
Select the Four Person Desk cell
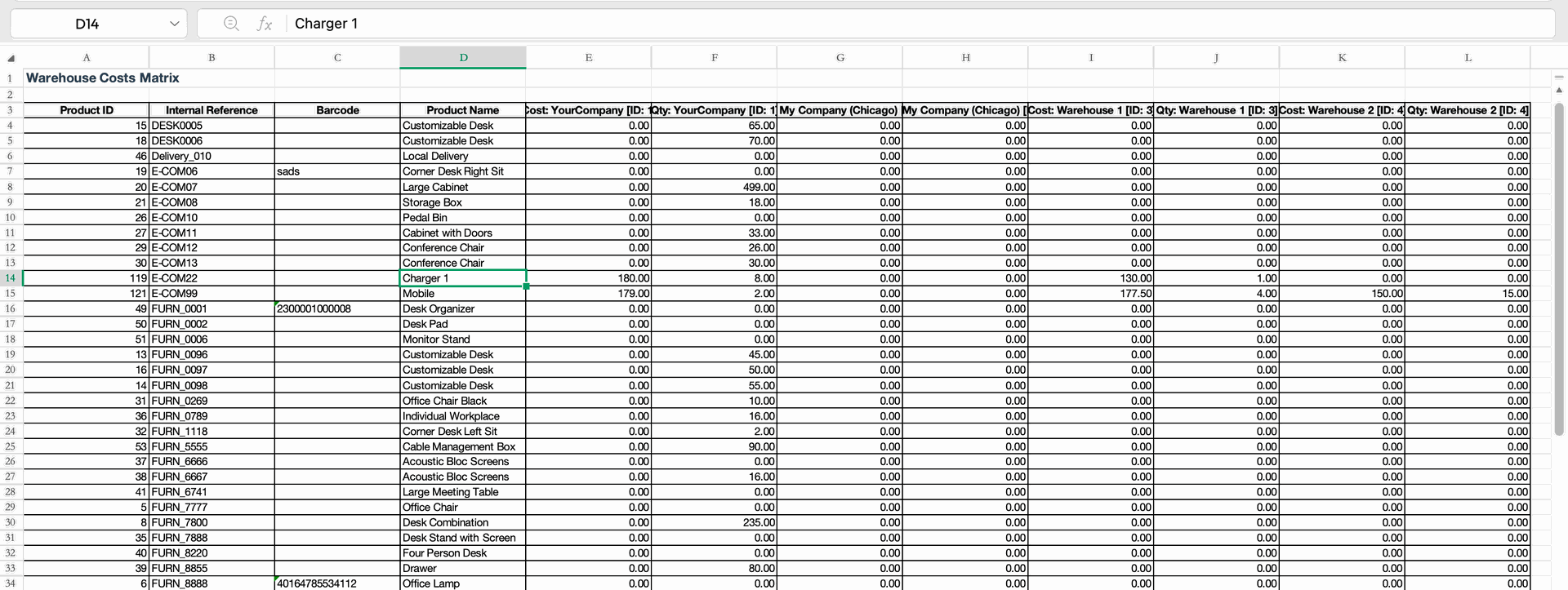(x=463, y=553)
